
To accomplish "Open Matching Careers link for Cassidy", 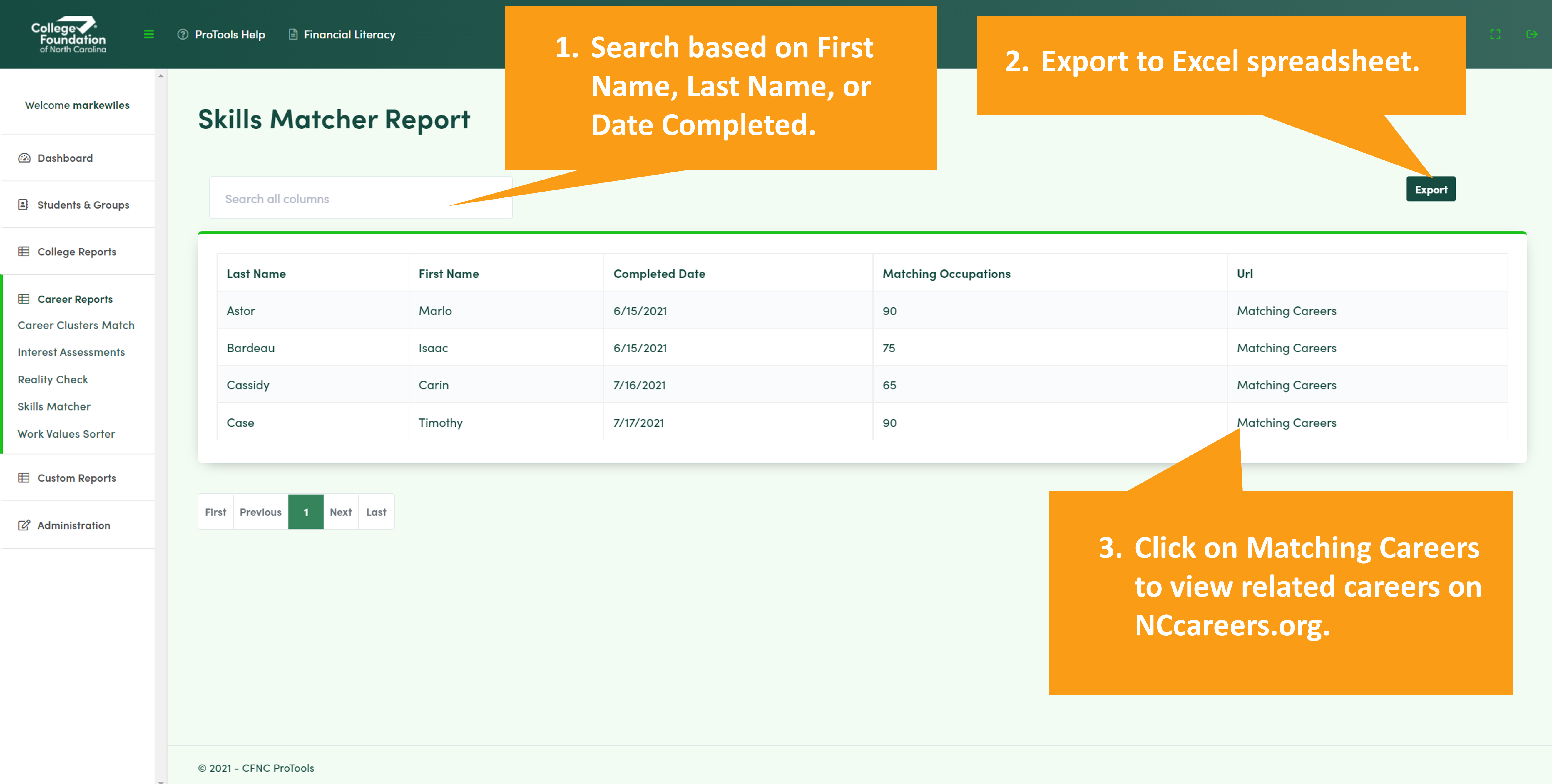I will [1286, 385].
